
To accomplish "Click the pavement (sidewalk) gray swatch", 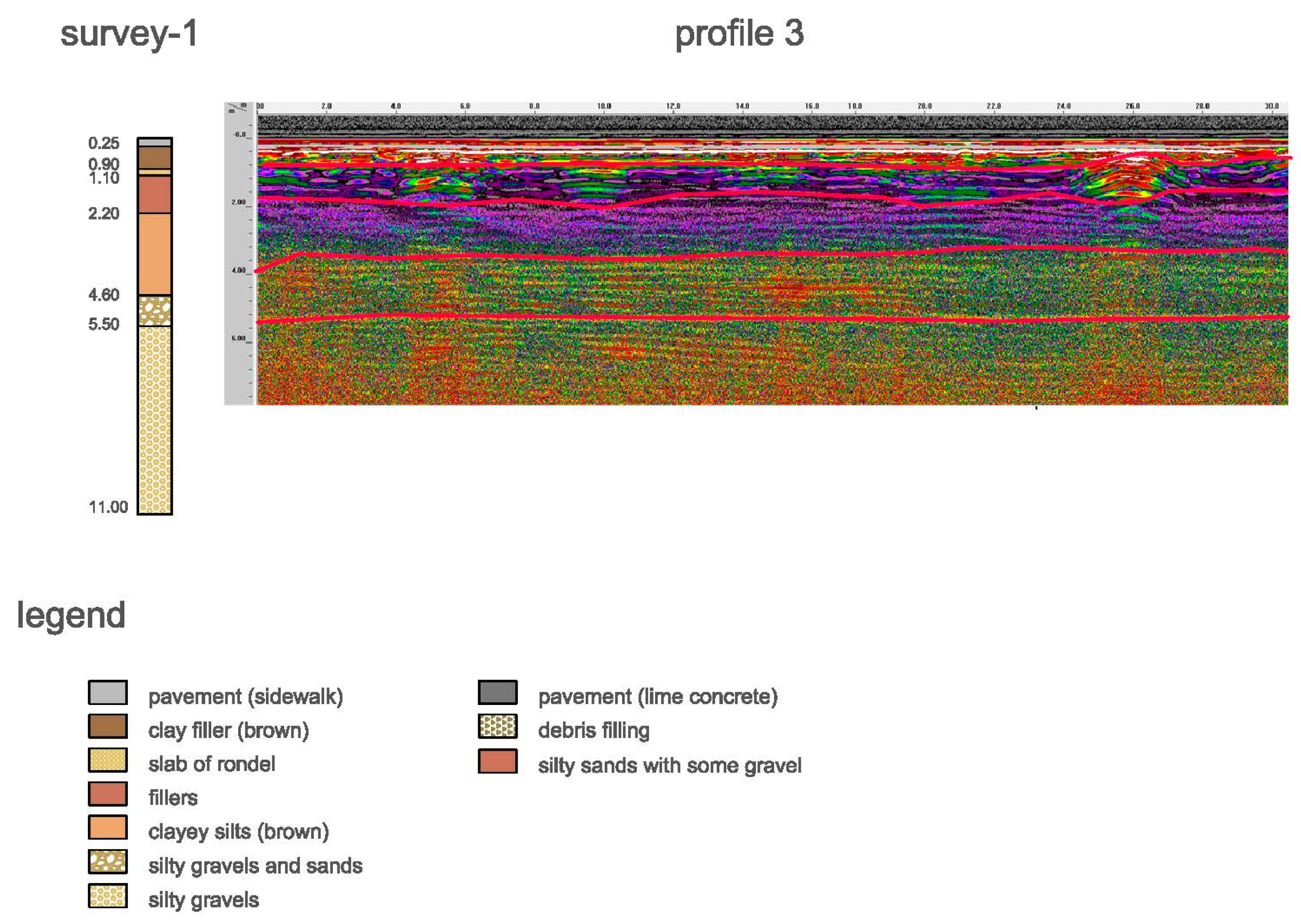I will [108, 693].
